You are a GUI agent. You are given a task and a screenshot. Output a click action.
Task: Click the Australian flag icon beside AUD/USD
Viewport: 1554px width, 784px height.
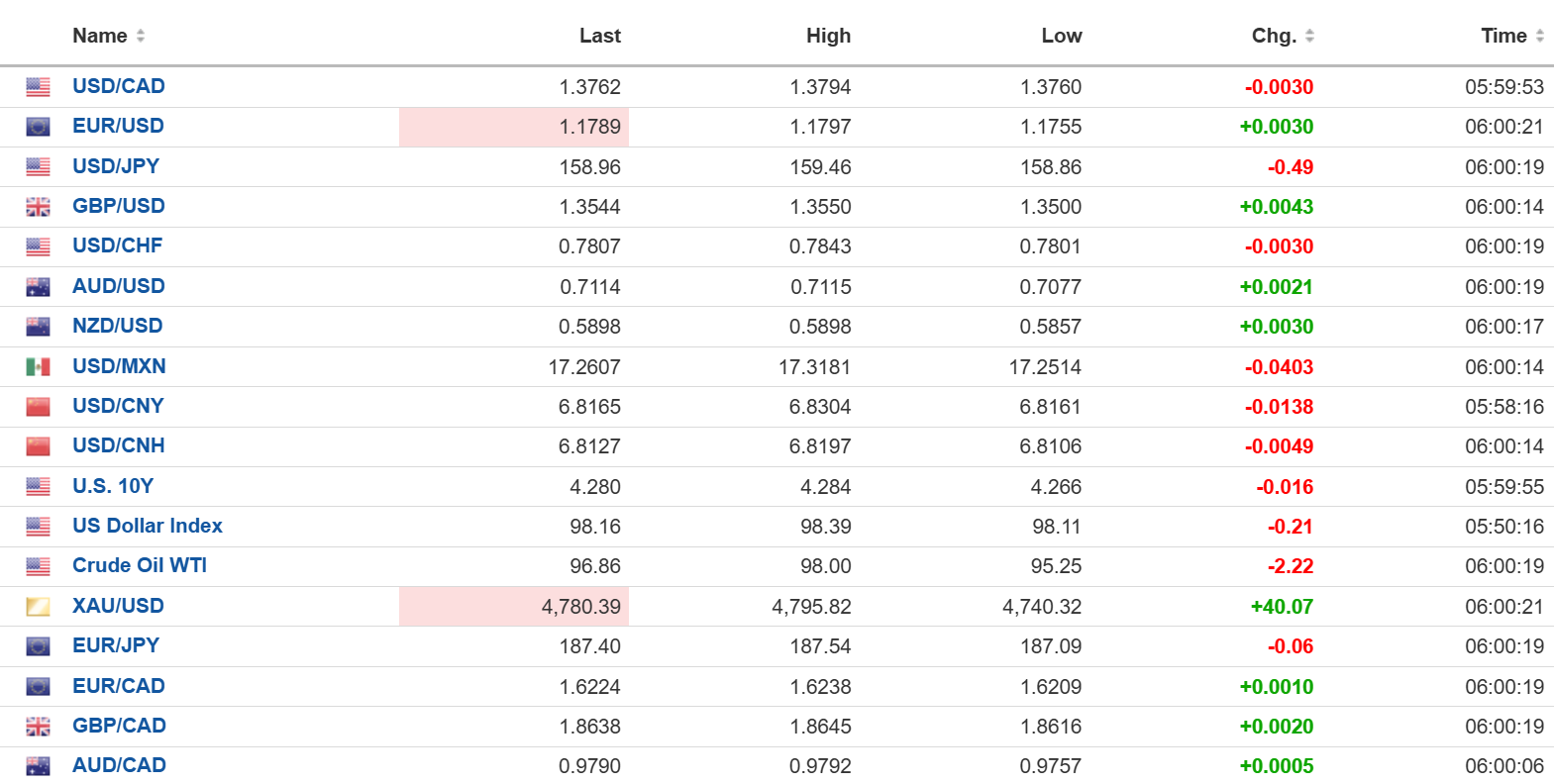pyautogui.click(x=38, y=287)
